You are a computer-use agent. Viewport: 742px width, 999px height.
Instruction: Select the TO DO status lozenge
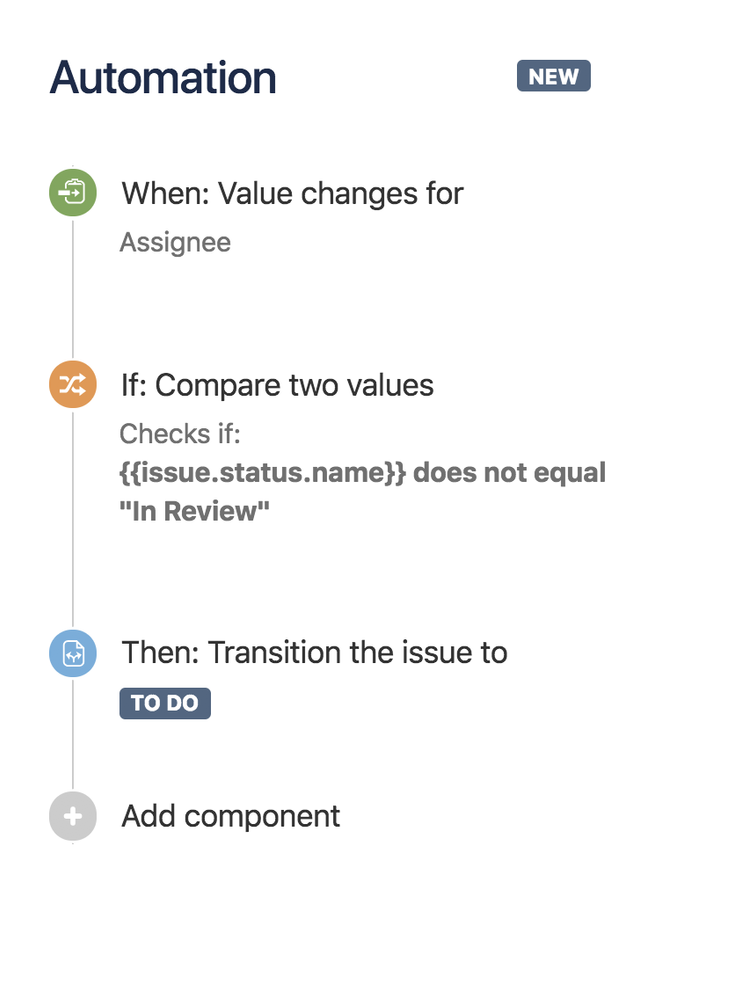click(164, 703)
